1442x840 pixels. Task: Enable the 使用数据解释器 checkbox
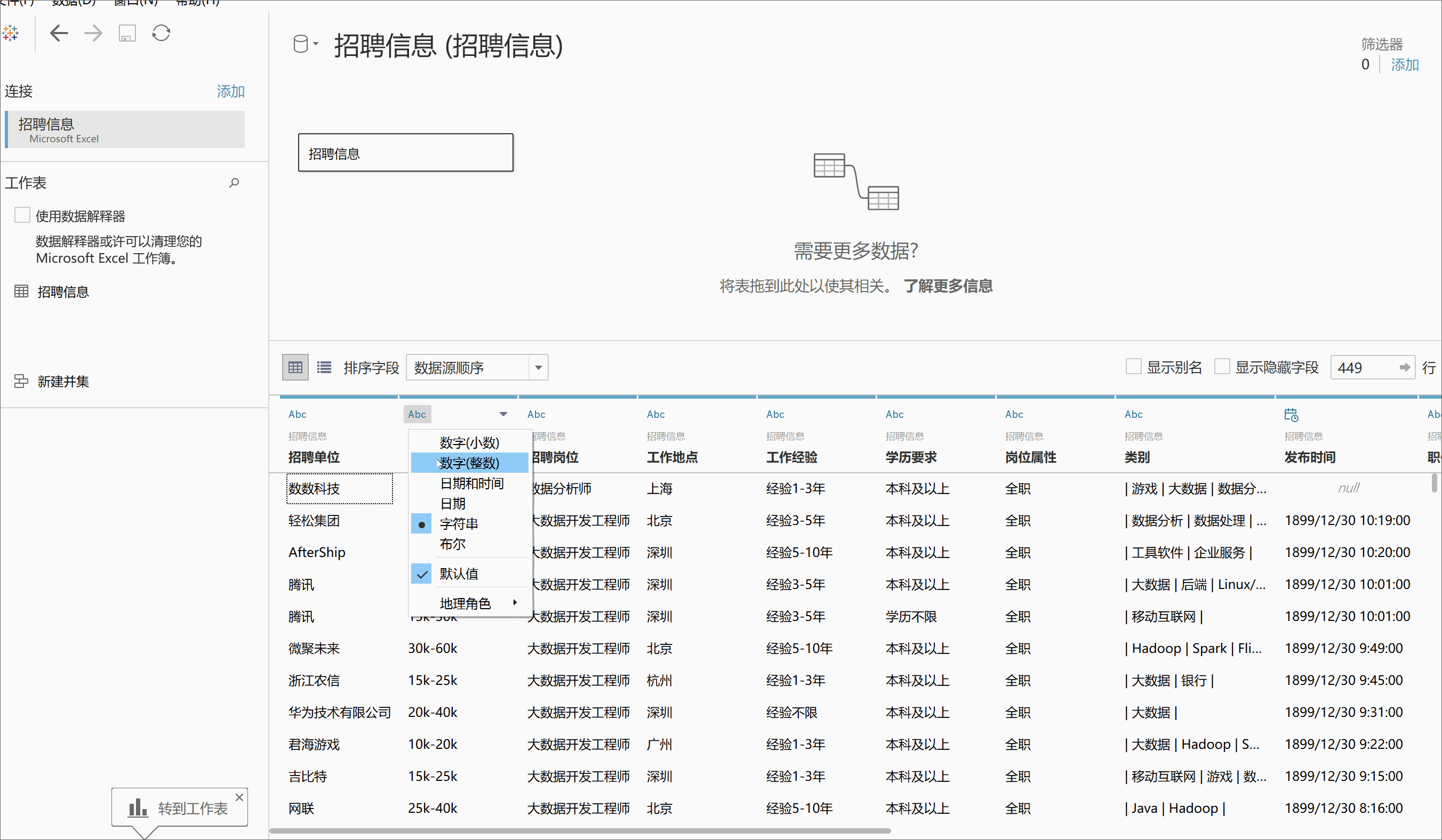22,215
